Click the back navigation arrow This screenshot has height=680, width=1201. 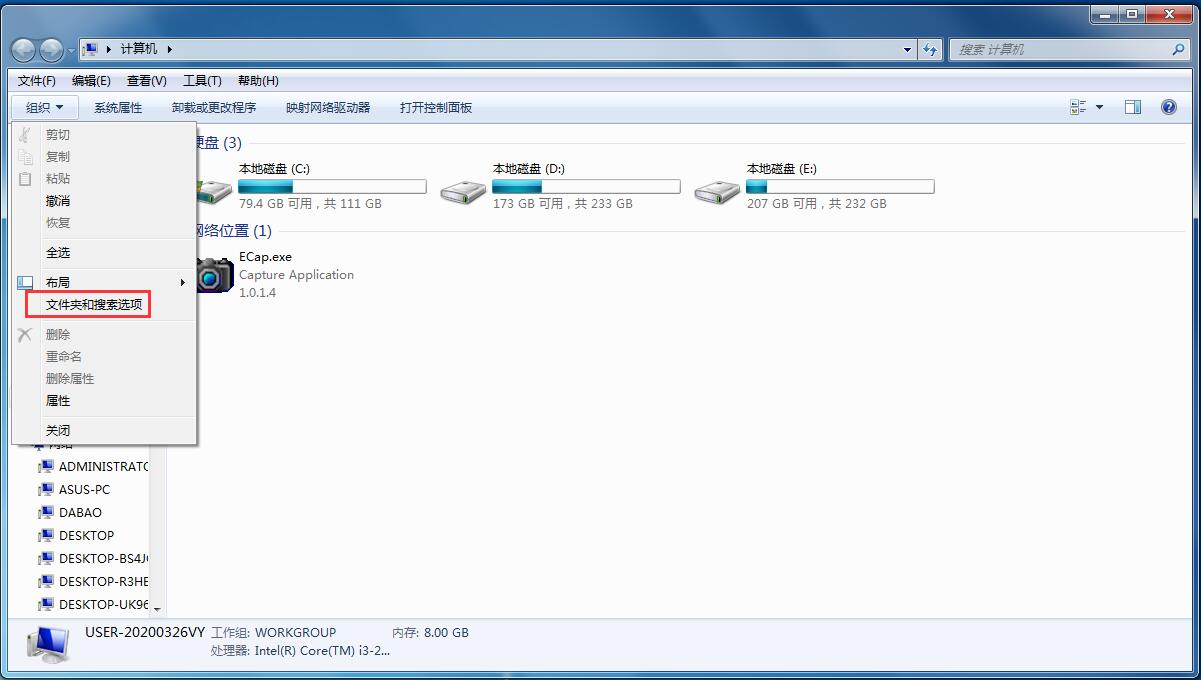(x=22, y=48)
